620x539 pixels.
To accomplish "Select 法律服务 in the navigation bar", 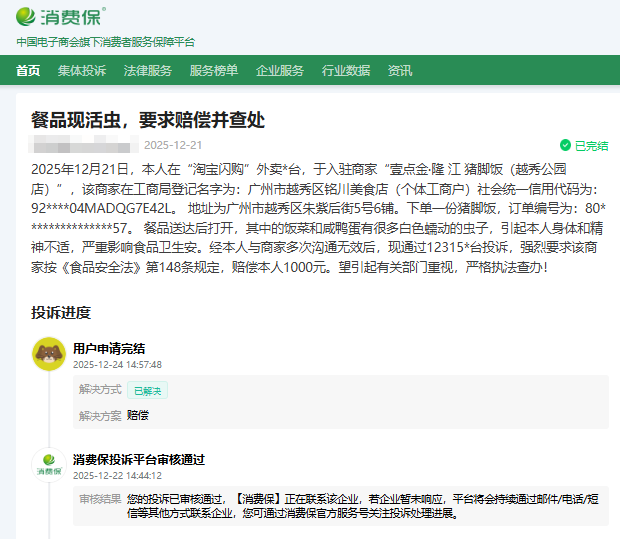I will tap(147, 70).
